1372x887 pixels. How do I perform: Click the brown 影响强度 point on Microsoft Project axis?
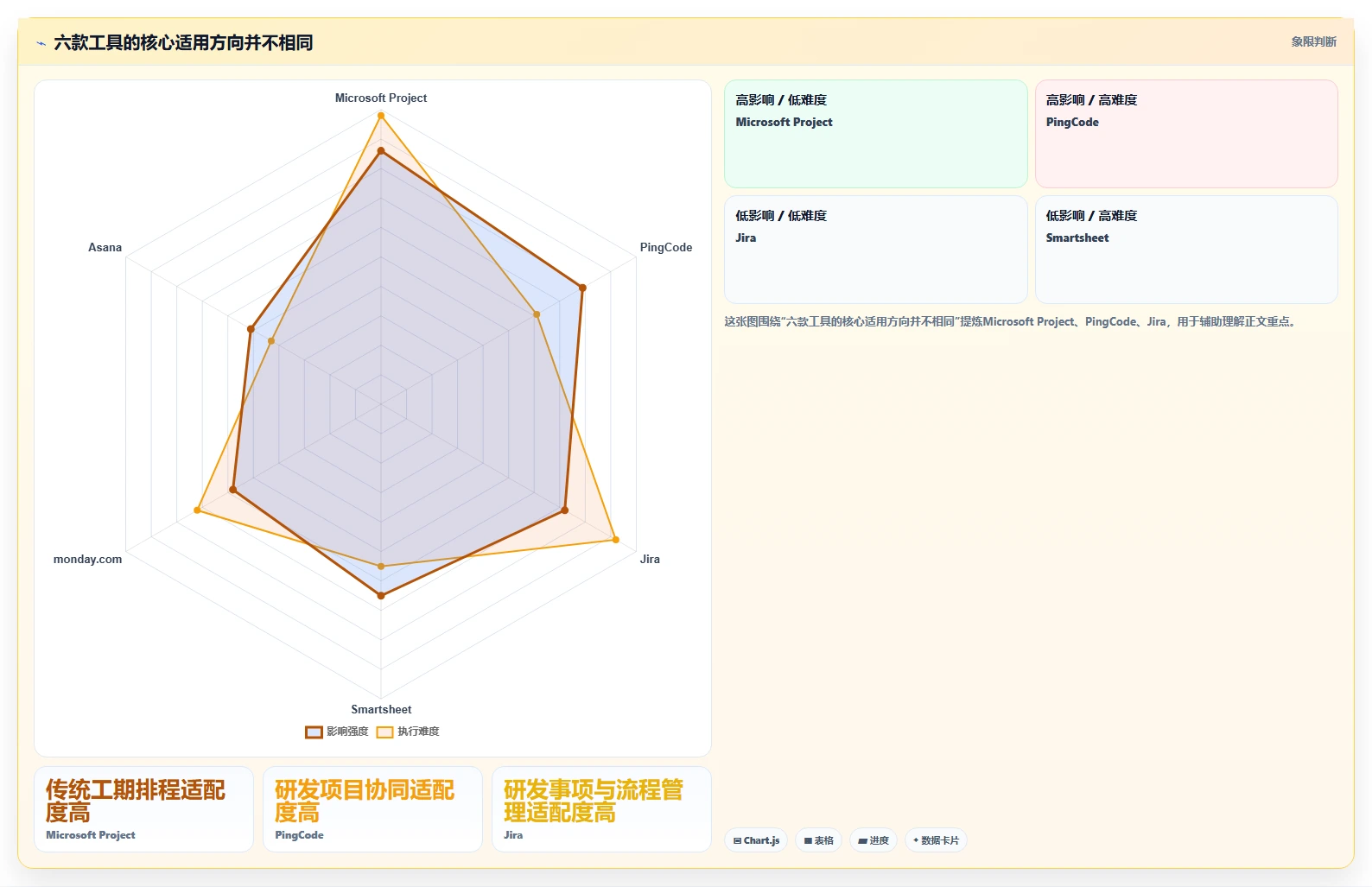click(380, 150)
